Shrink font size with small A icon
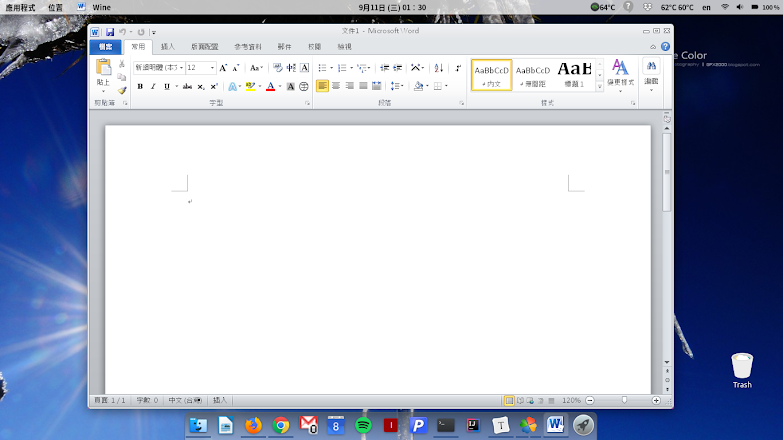 point(236,68)
